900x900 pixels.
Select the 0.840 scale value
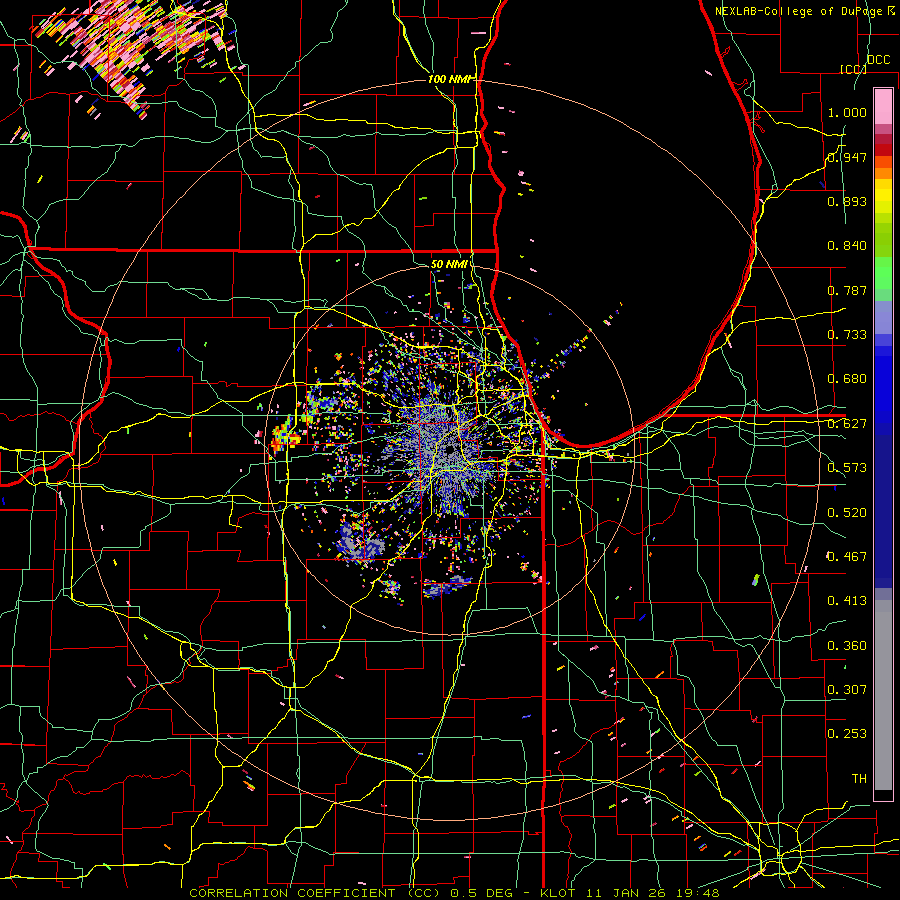pyautogui.click(x=847, y=246)
